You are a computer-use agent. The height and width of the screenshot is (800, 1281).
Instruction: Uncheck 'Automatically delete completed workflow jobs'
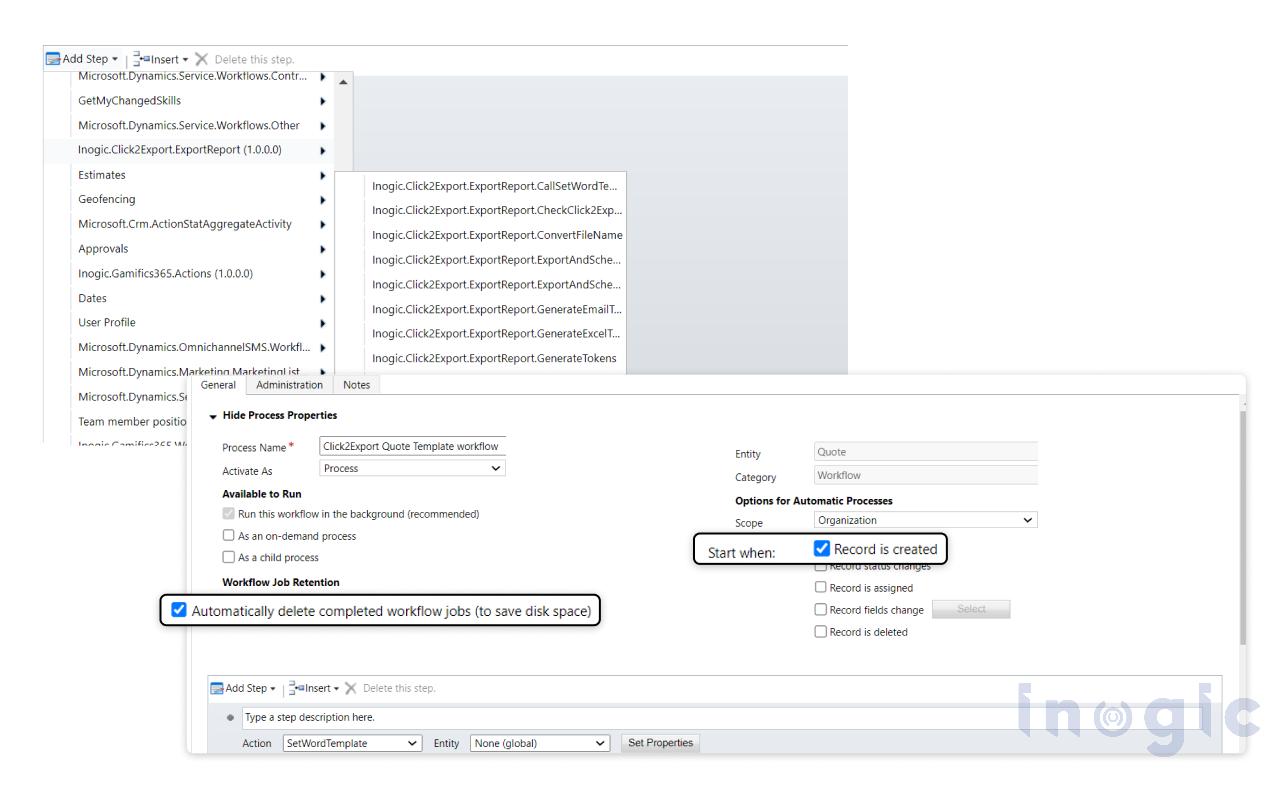179,611
